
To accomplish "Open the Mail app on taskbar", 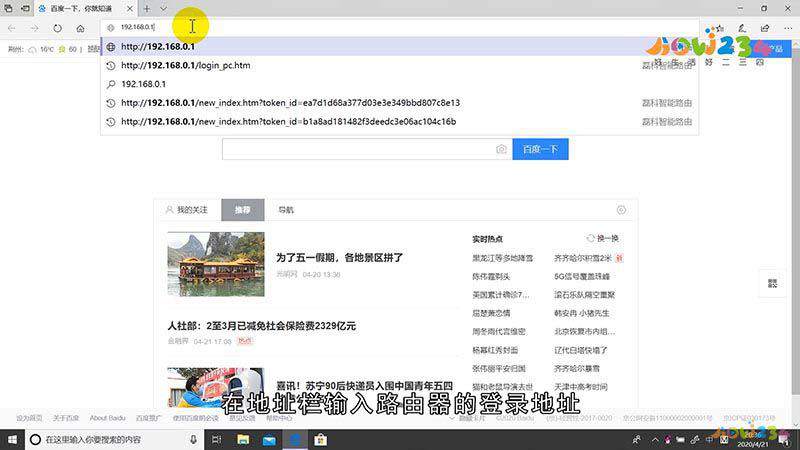I will coord(269,439).
